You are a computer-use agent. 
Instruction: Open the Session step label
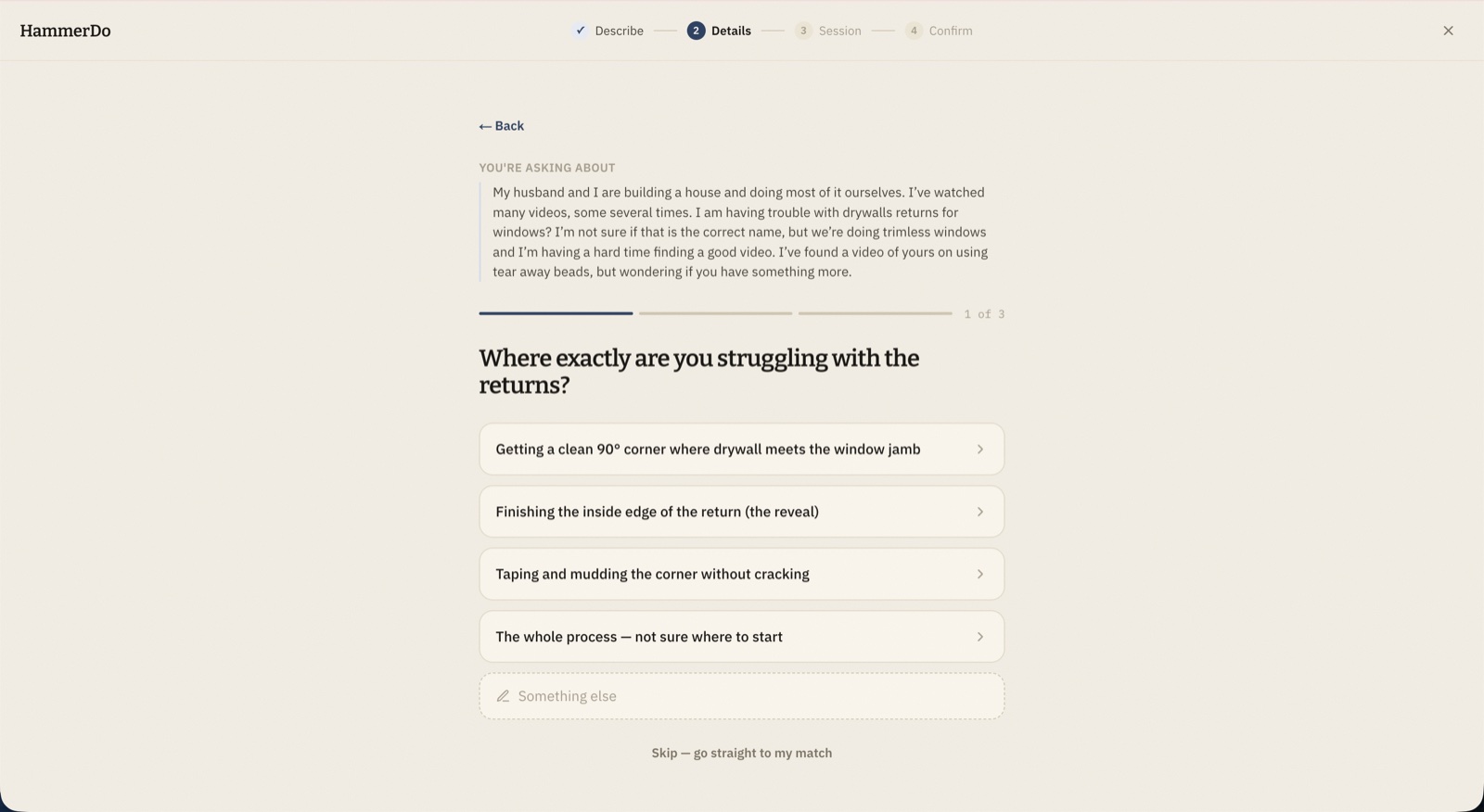(839, 31)
